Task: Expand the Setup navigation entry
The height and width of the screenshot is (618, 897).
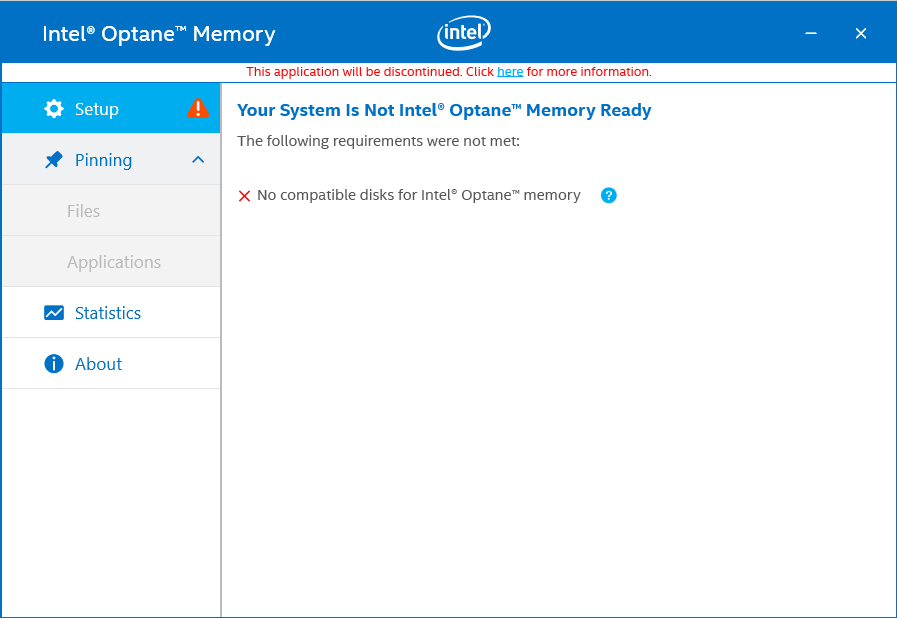Action: [97, 109]
